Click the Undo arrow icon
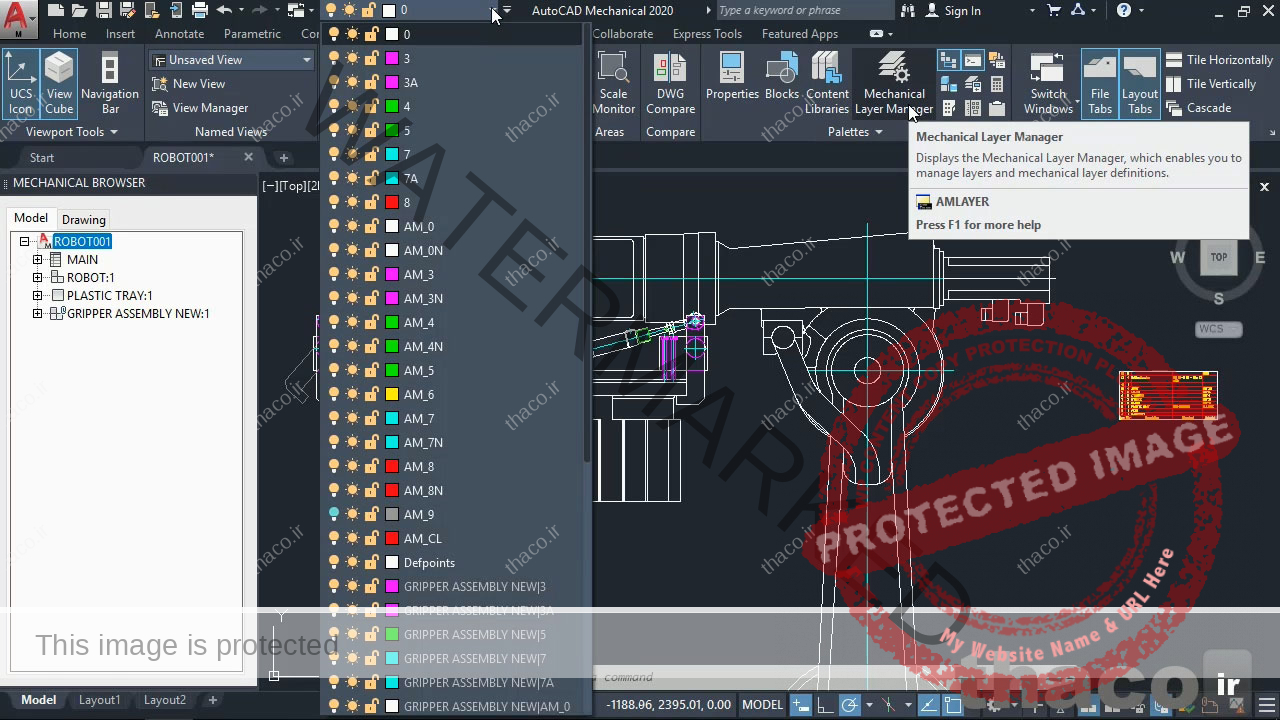Screen dimensions: 1280x720 coord(224,10)
